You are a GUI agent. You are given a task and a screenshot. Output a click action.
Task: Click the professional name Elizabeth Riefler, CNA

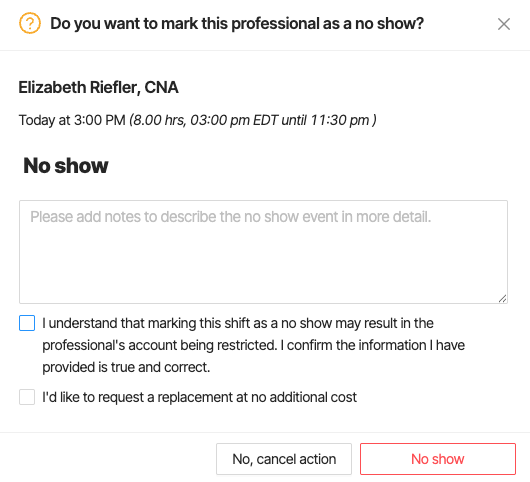[x=98, y=87]
